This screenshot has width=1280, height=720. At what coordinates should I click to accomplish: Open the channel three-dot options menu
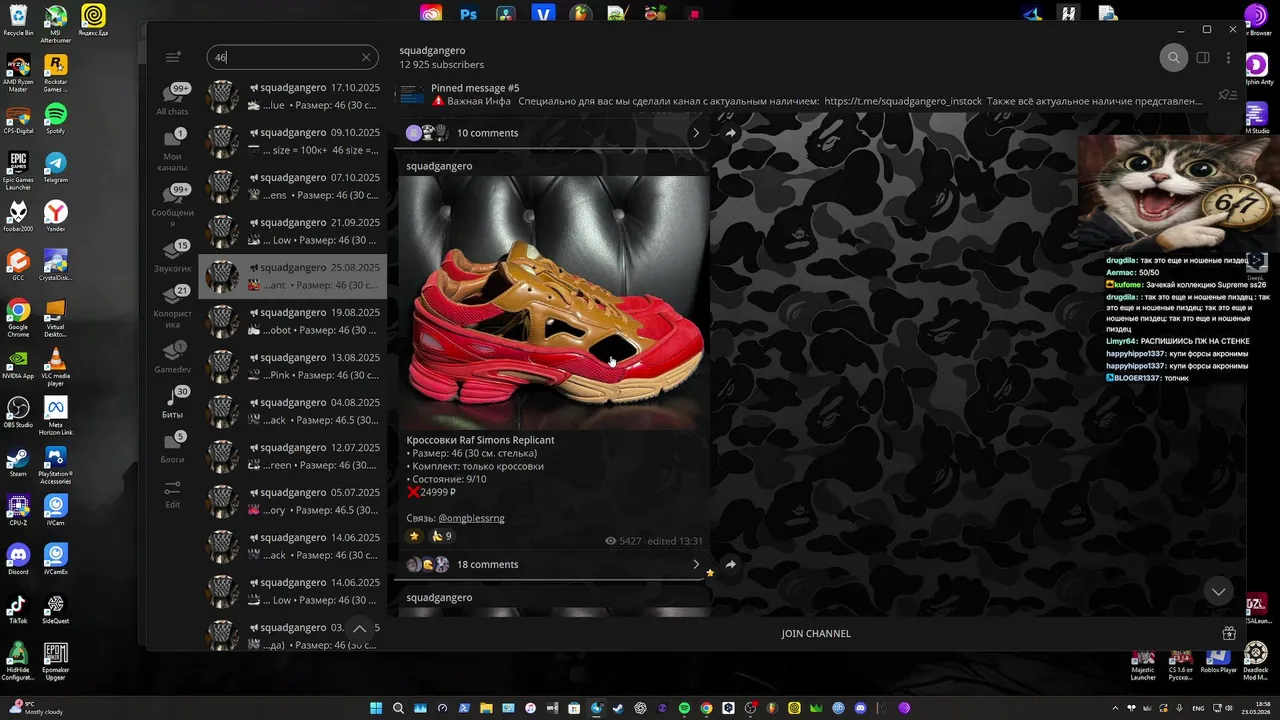click(x=1229, y=58)
